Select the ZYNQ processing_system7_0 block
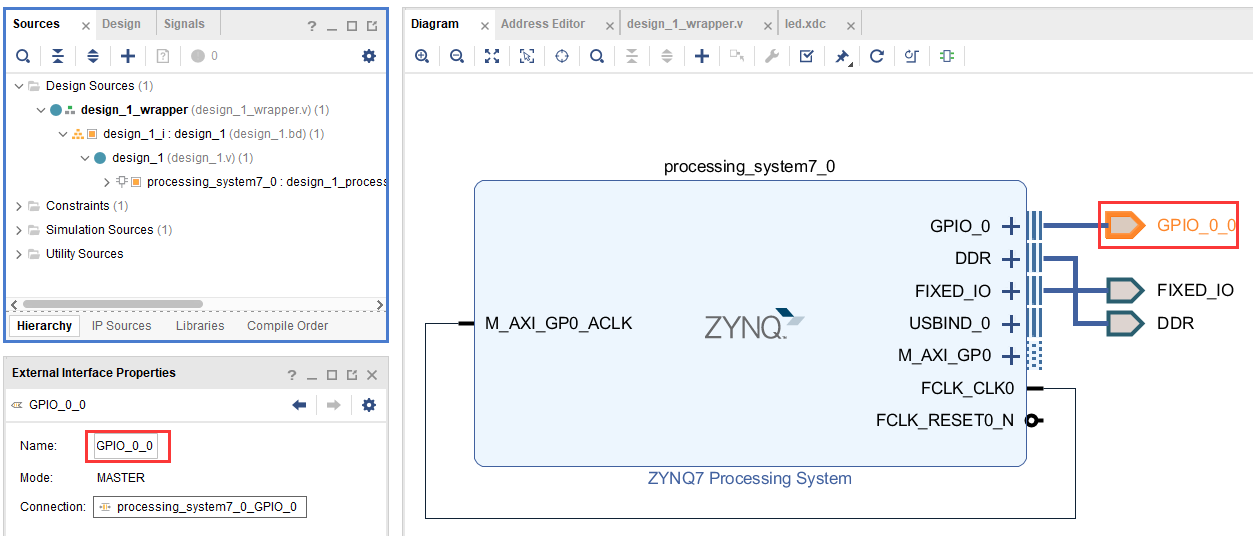 click(750, 323)
